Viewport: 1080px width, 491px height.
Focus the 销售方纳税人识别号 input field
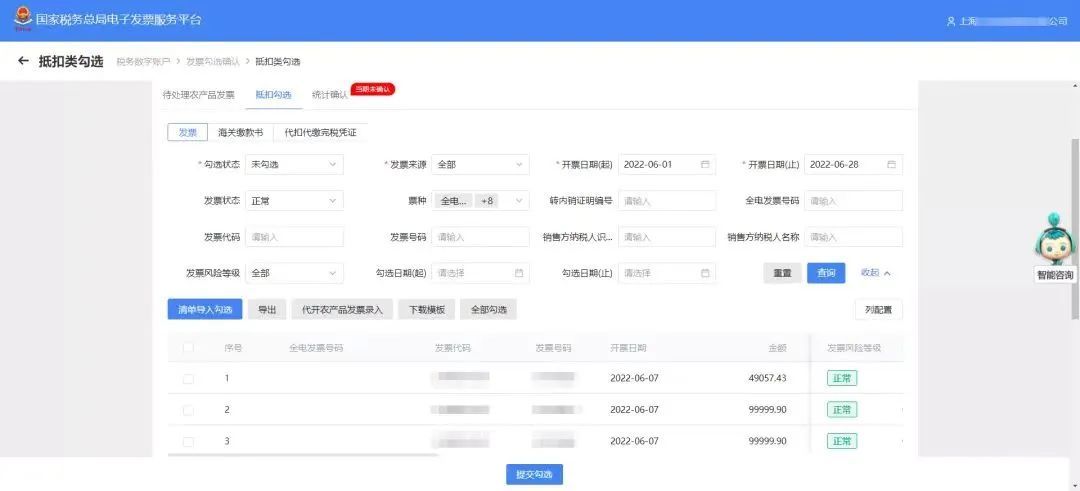pos(667,237)
